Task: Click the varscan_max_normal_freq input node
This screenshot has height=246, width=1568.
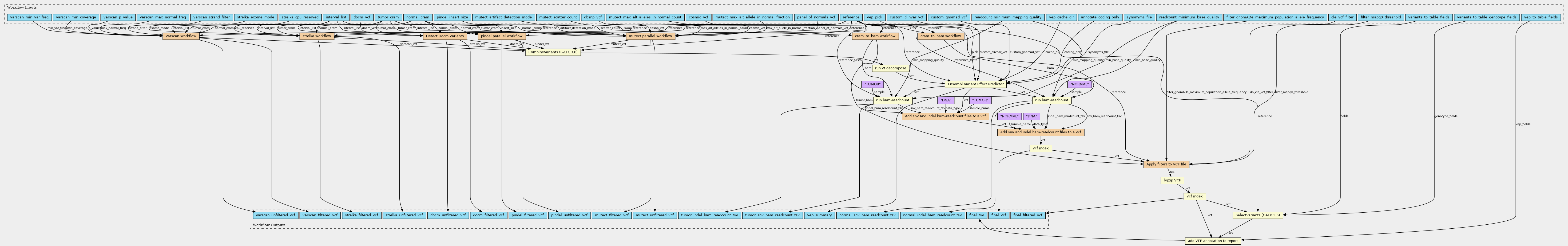Action: [x=162, y=18]
